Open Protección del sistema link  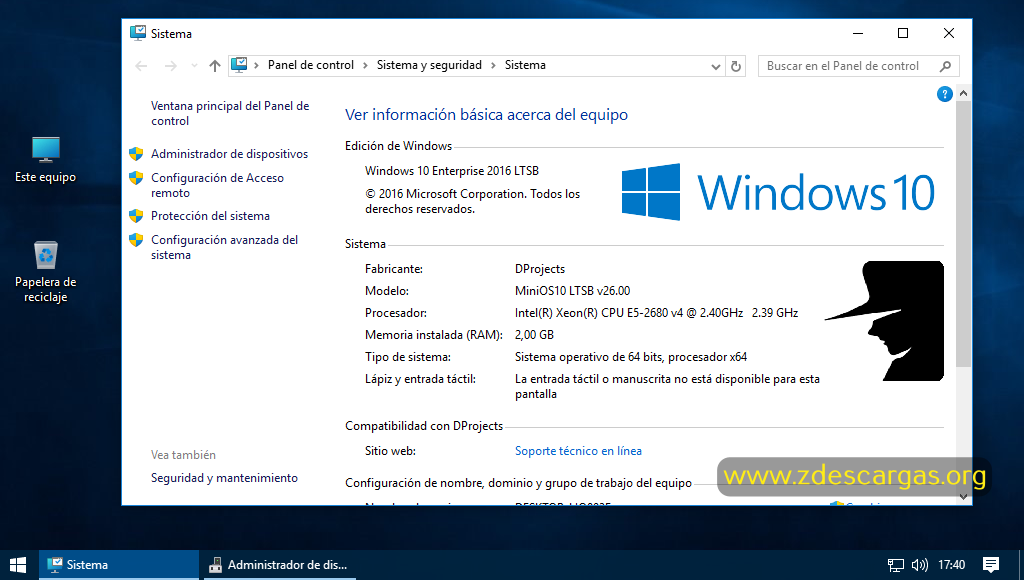coord(210,216)
